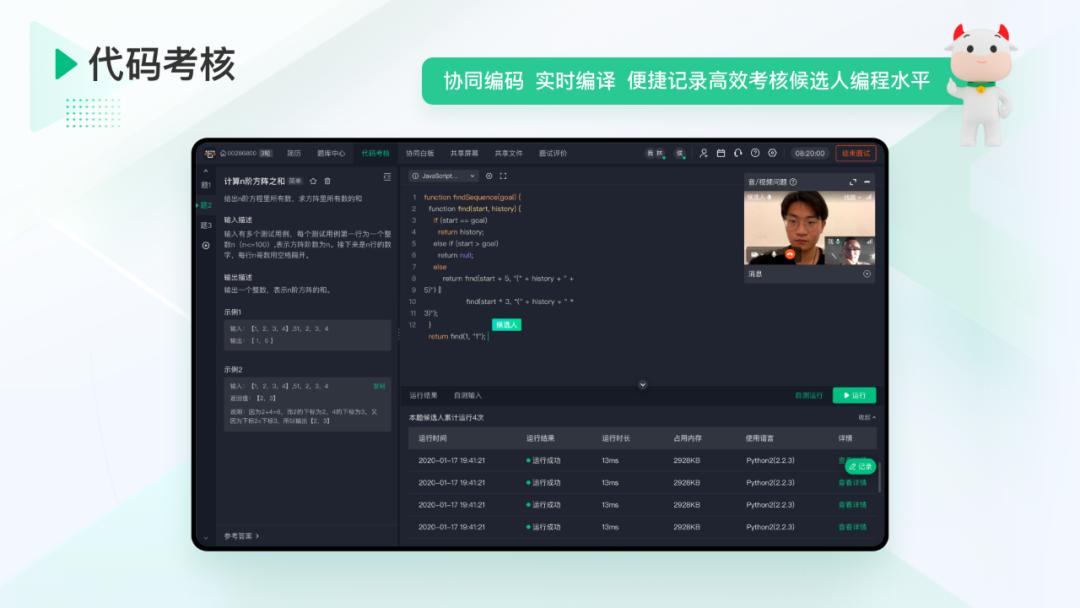Open the floating 记录 notes button

(x=860, y=466)
